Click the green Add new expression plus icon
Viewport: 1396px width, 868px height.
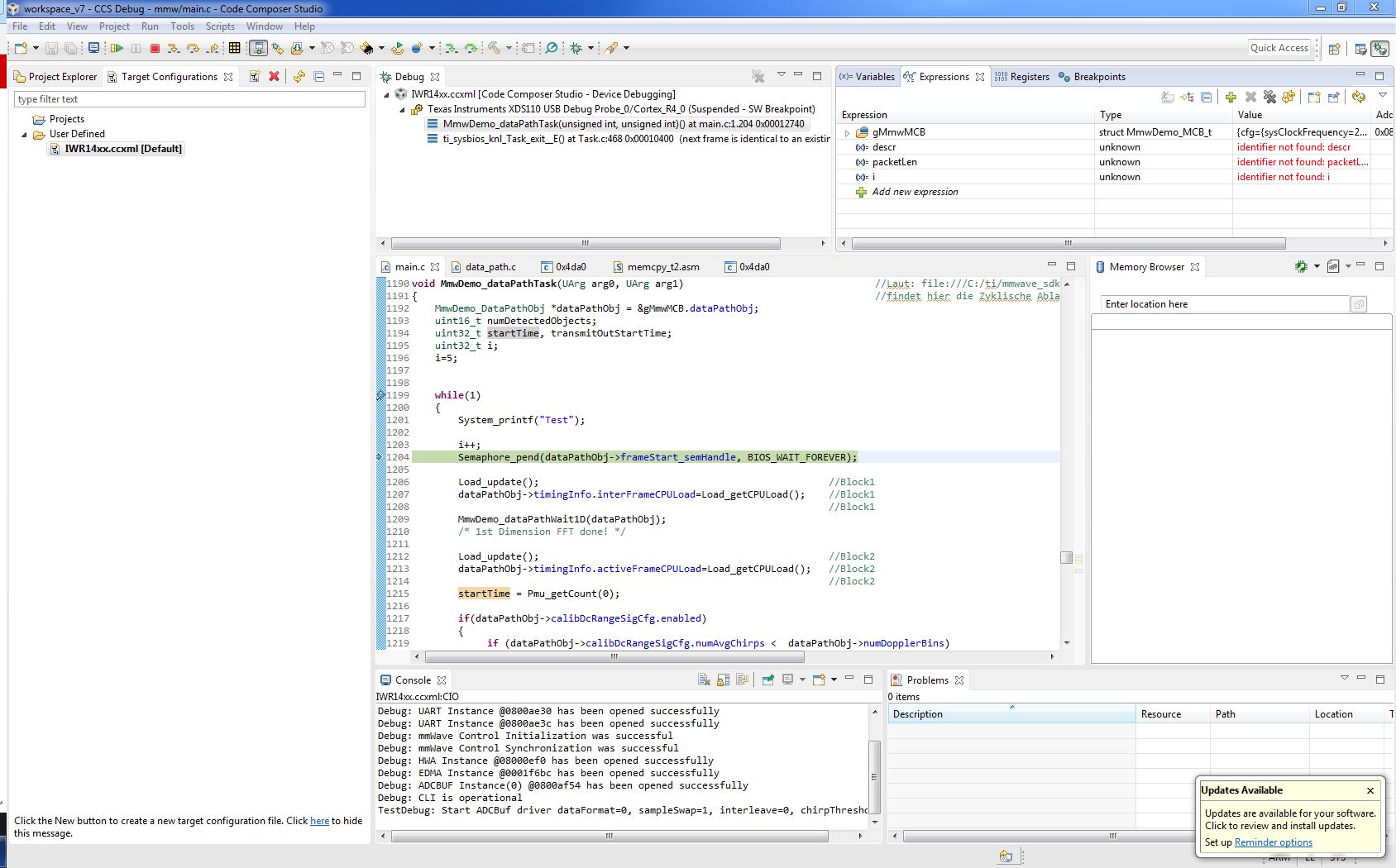tap(1231, 98)
